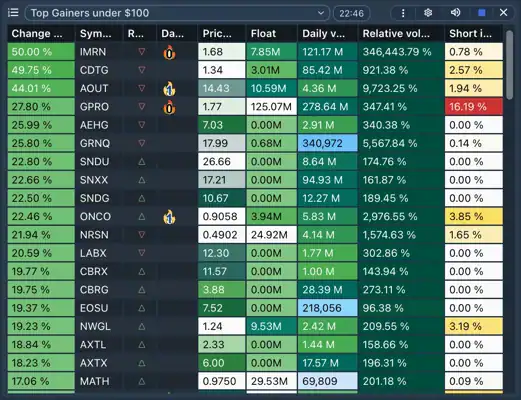
Task: Select the GPRO symbol
Action: 94,107
